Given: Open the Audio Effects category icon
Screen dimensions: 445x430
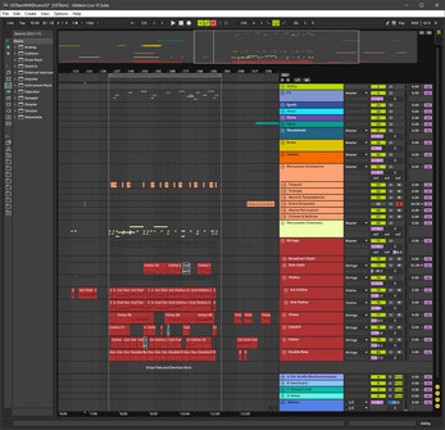Looking at the screenshot, I should pos(8,92).
